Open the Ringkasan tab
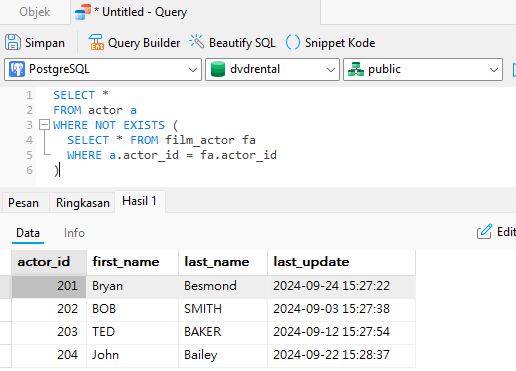Viewport: 516px width, 371px height. [83, 203]
